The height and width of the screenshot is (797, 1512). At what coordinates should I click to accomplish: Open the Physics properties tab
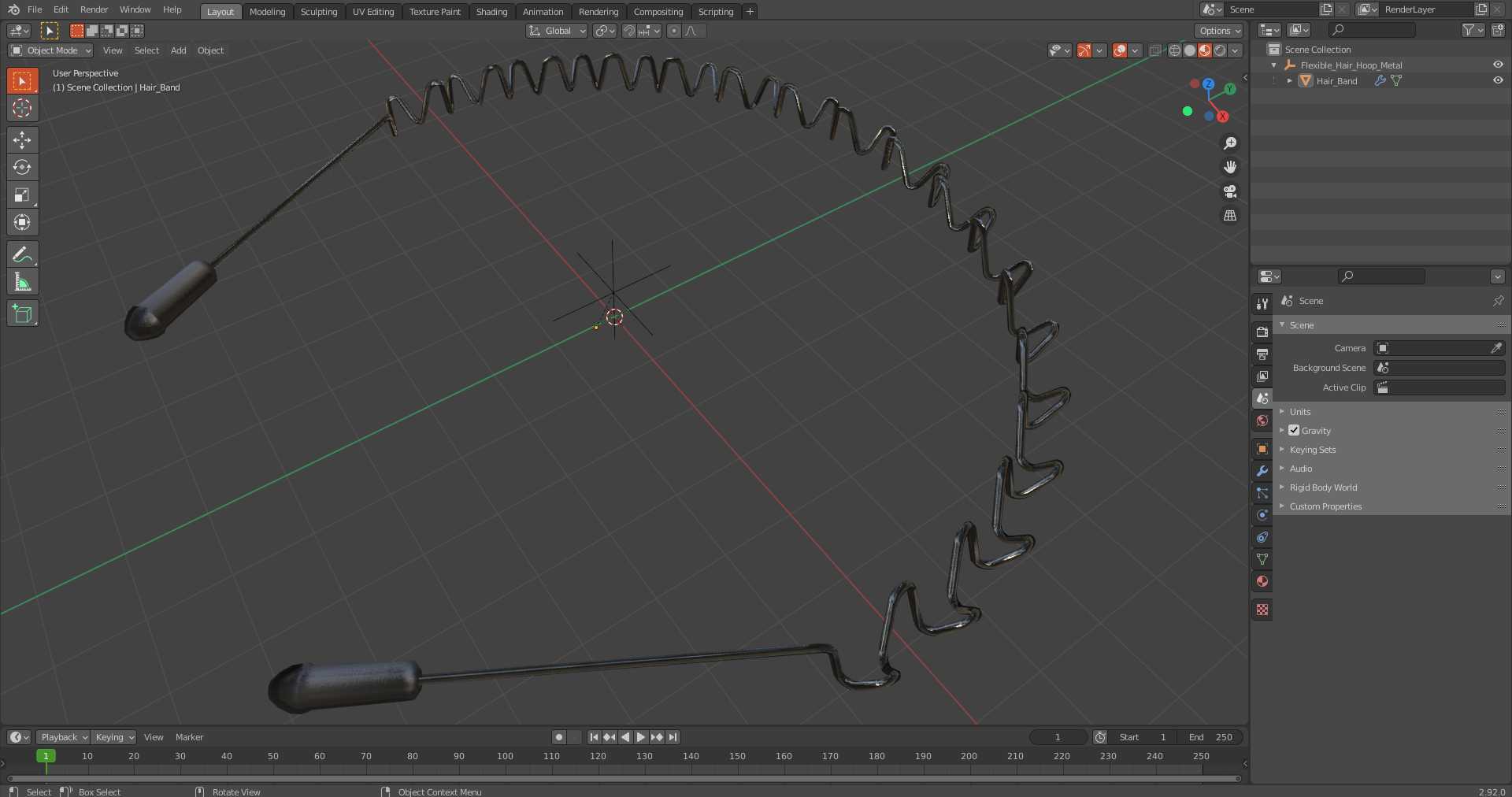point(1262,515)
